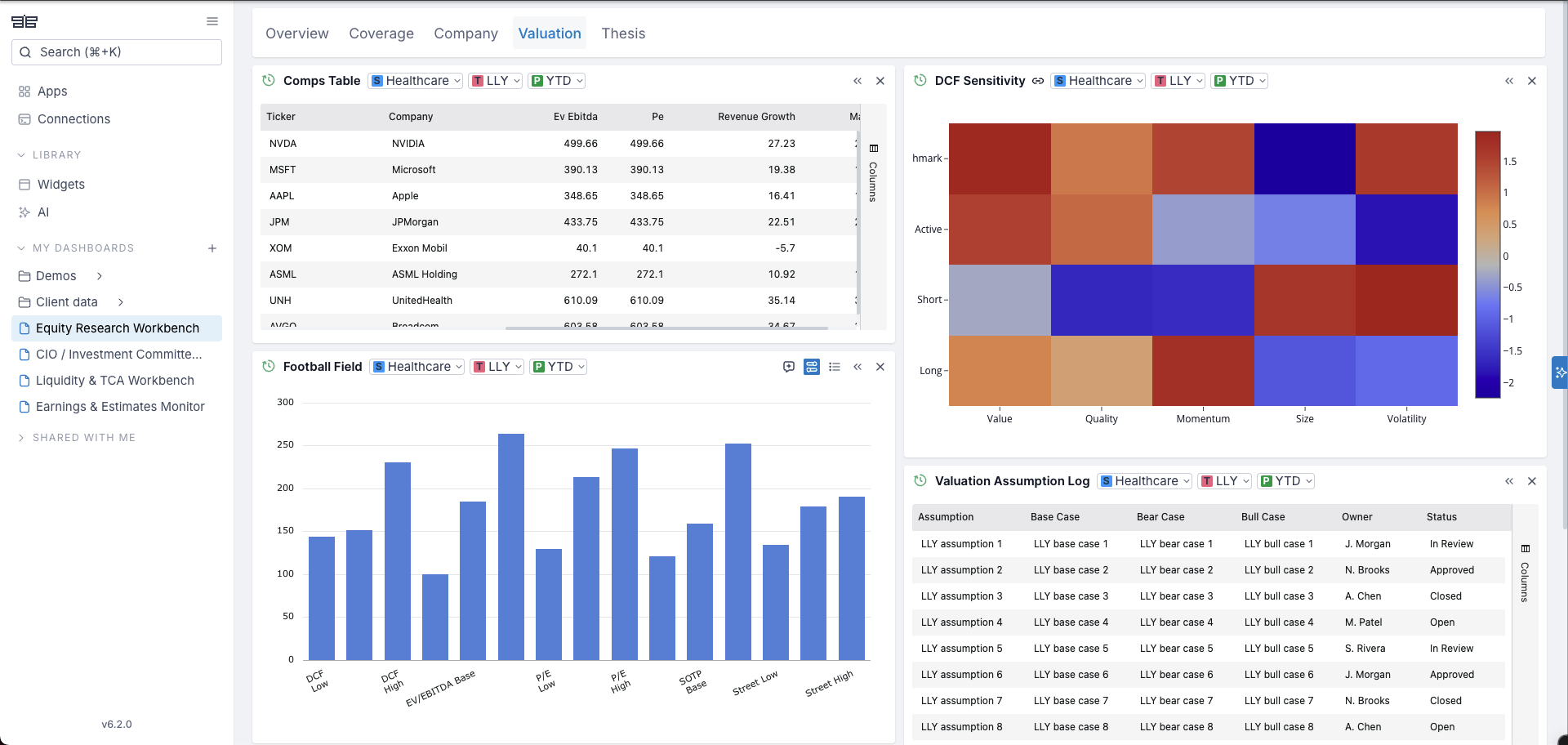Open Connections in the sidebar
The height and width of the screenshot is (745, 1568).
pos(73,119)
